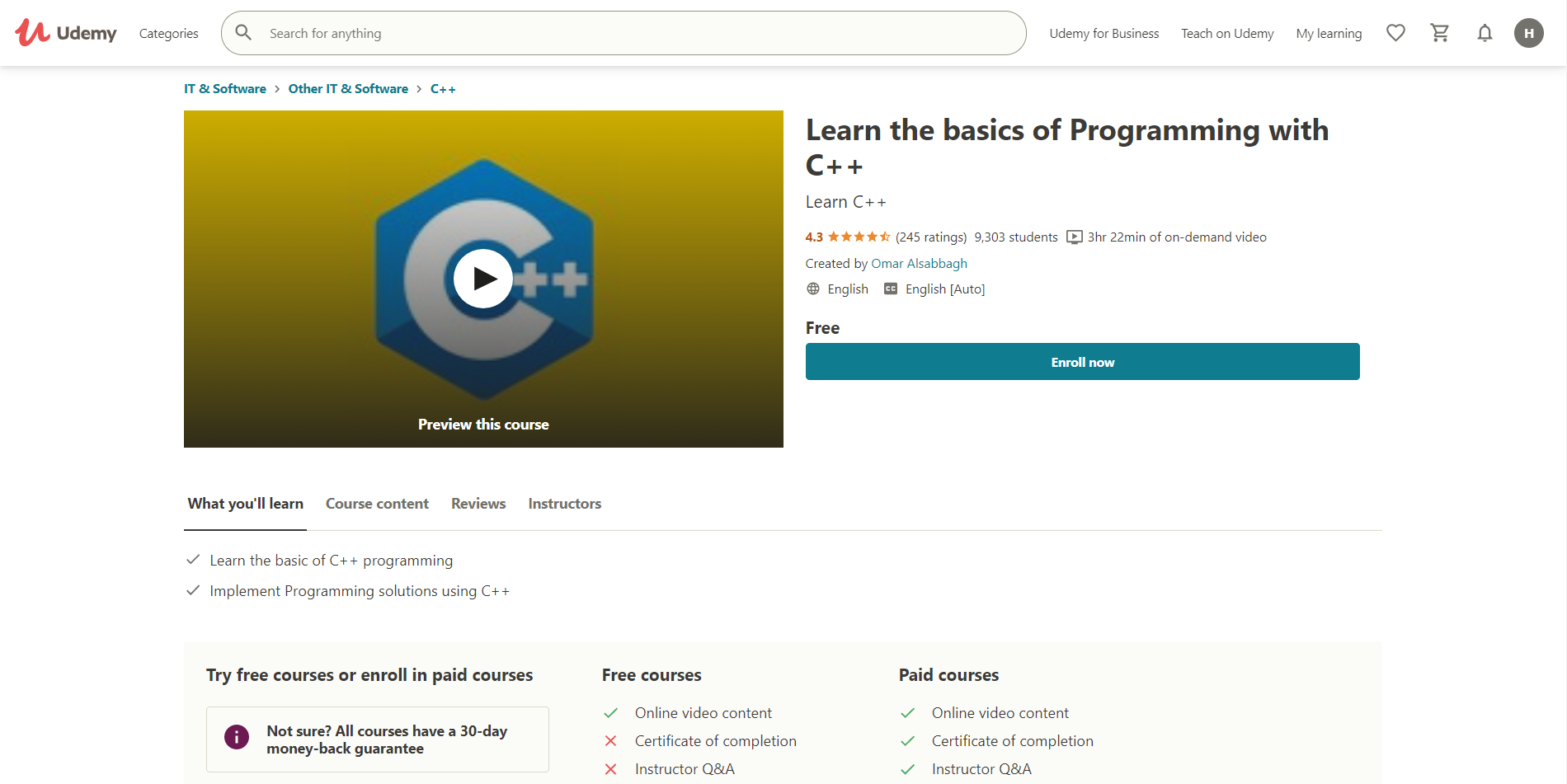Image resolution: width=1567 pixels, height=784 pixels.
Task: Click the (245 ratings) text
Action: pyautogui.click(x=931, y=237)
